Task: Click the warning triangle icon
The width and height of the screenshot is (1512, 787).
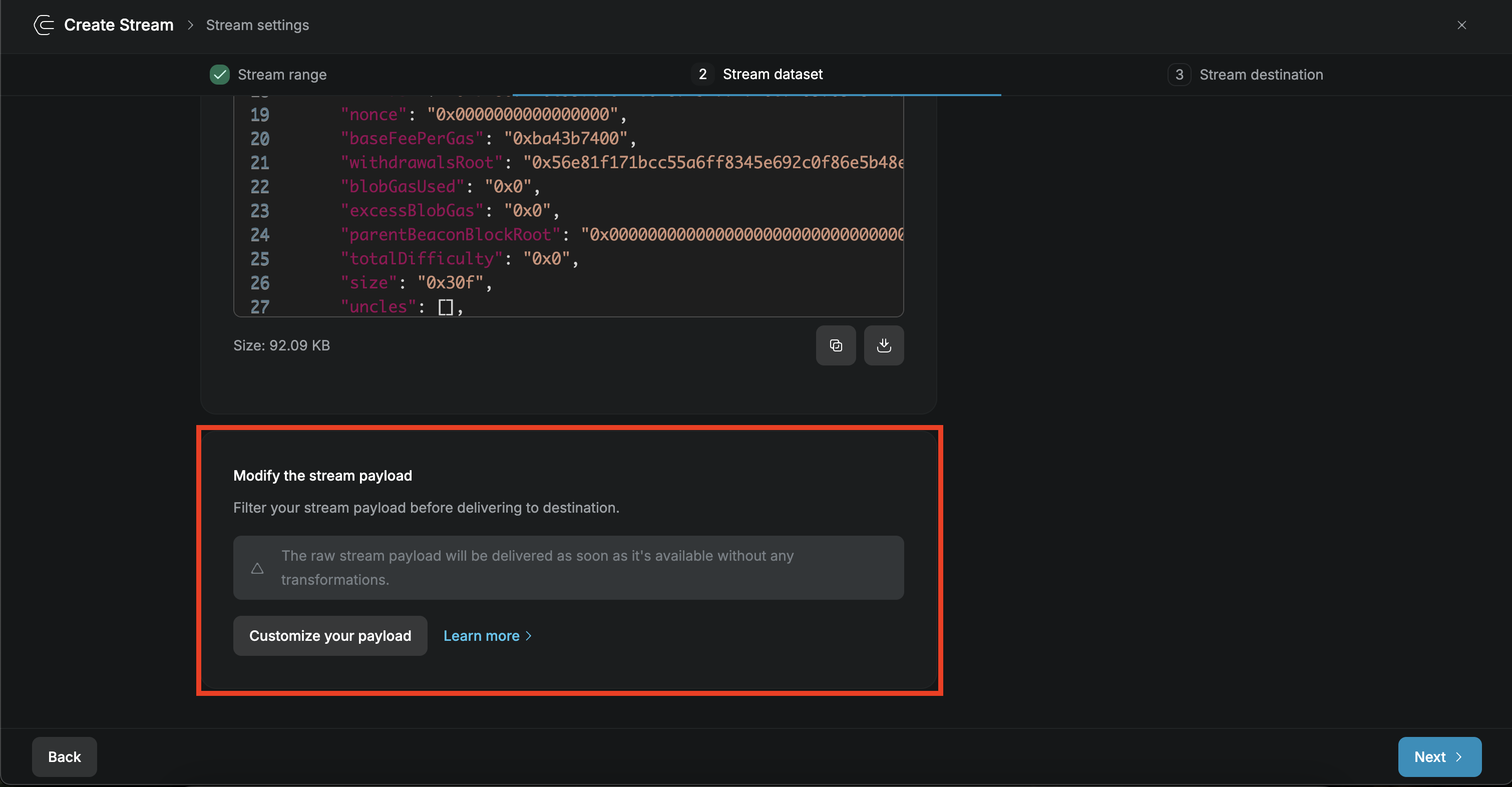Action: point(257,568)
